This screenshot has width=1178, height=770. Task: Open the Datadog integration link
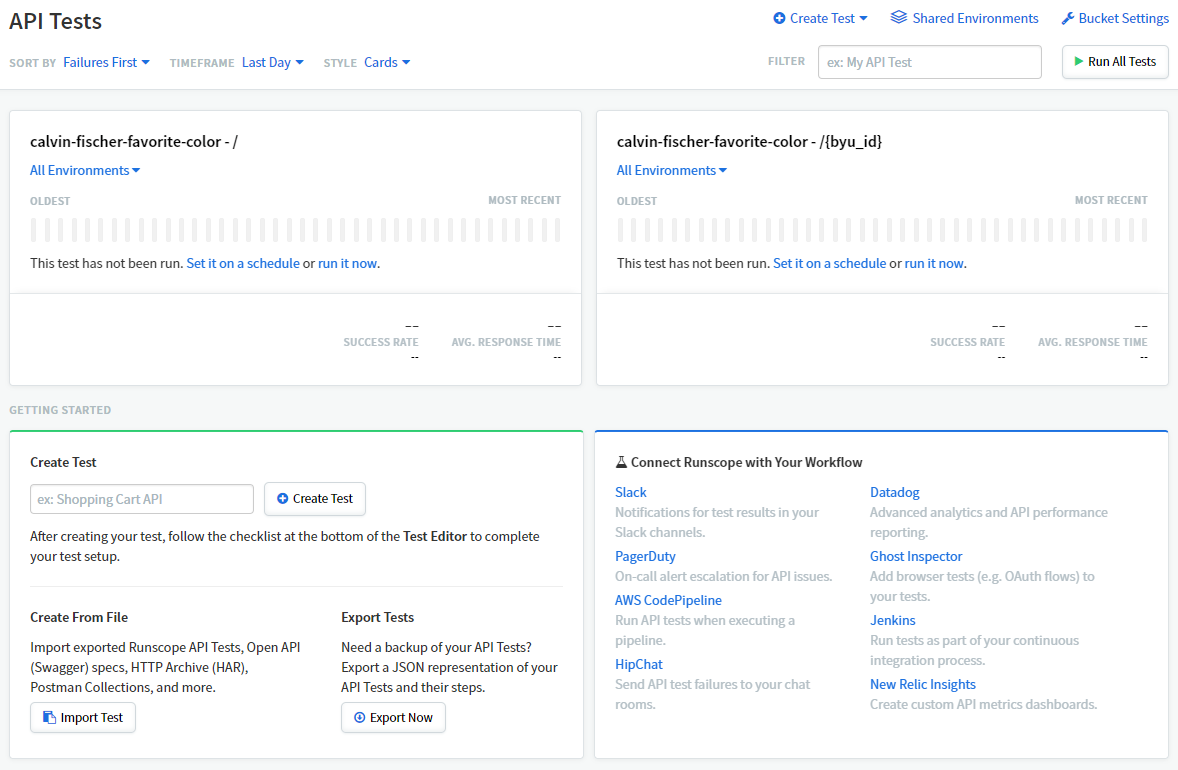pyautogui.click(x=894, y=492)
